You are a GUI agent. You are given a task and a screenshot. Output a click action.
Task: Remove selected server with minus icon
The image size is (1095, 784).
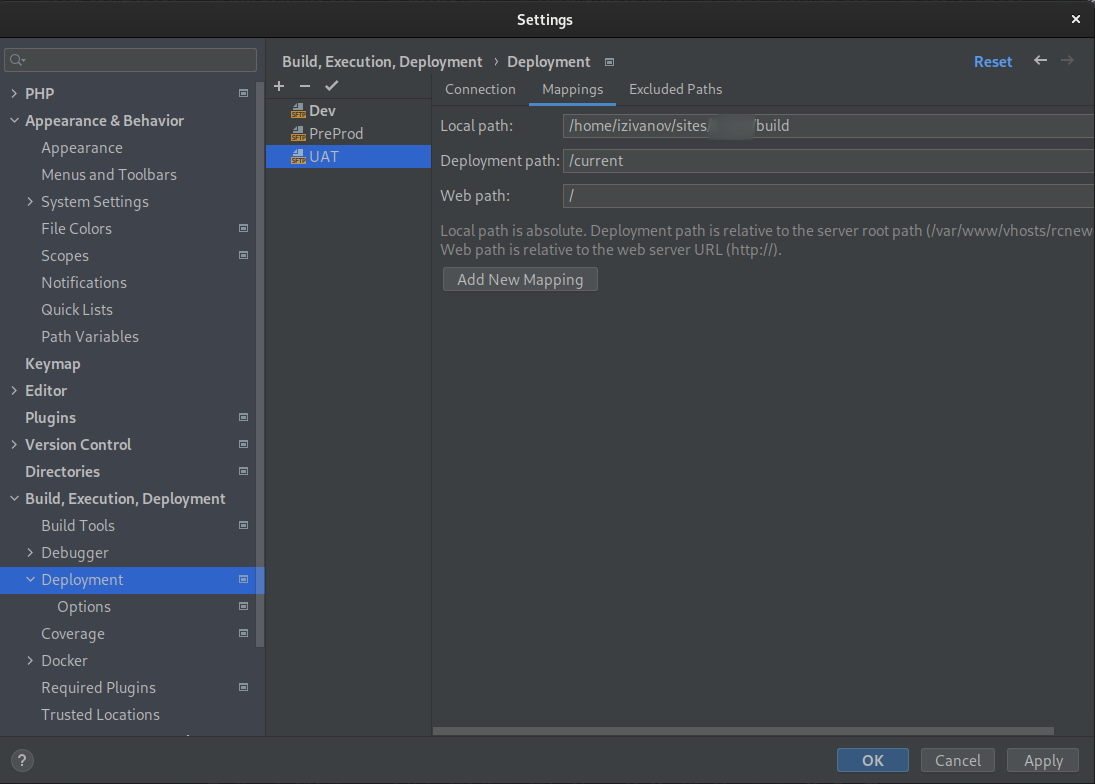coord(304,86)
